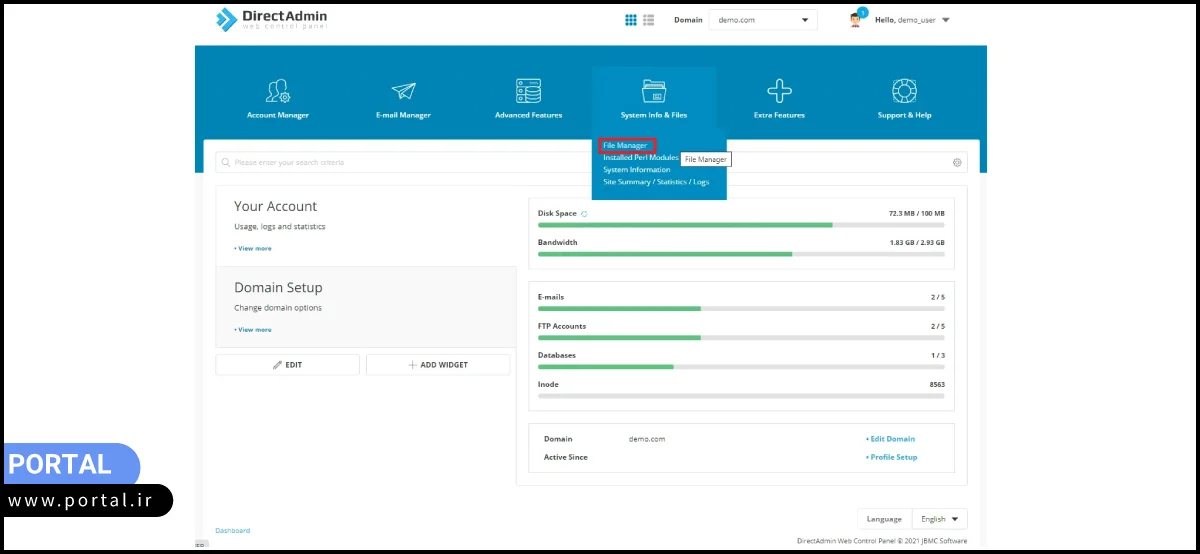The image size is (1200, 554).
Task: Open the demo.com domain dropdown
Action: pos(763,19)
